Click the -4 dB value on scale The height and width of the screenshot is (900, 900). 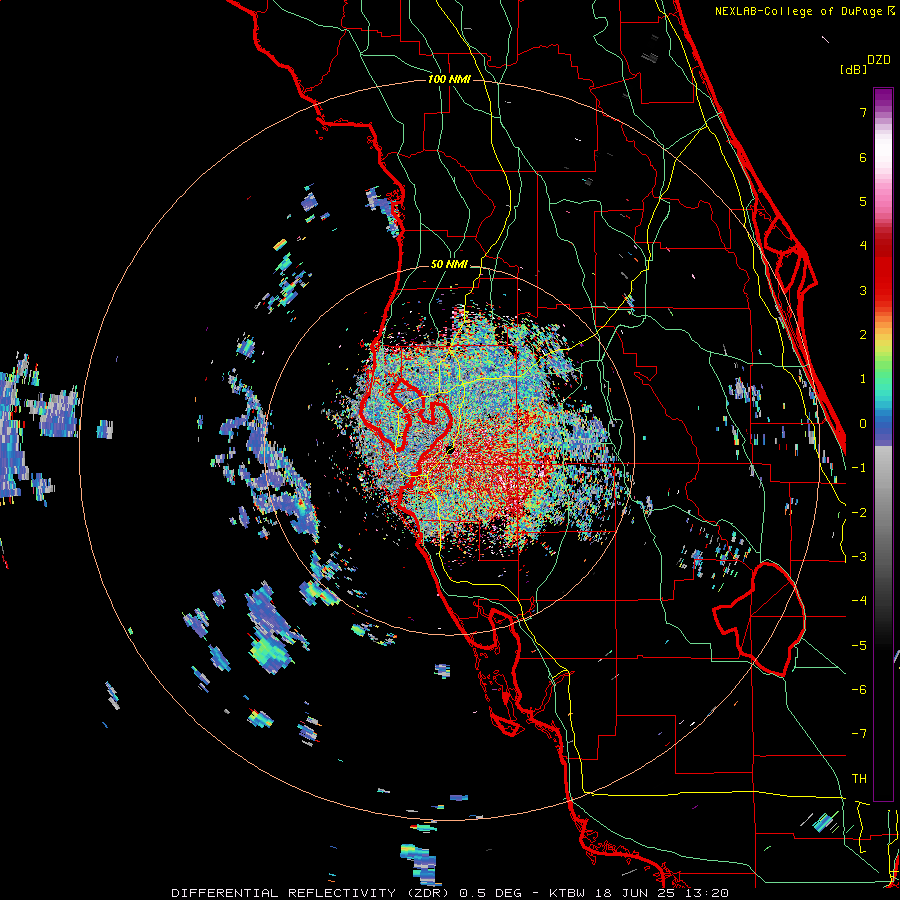[x=859, y=601]
